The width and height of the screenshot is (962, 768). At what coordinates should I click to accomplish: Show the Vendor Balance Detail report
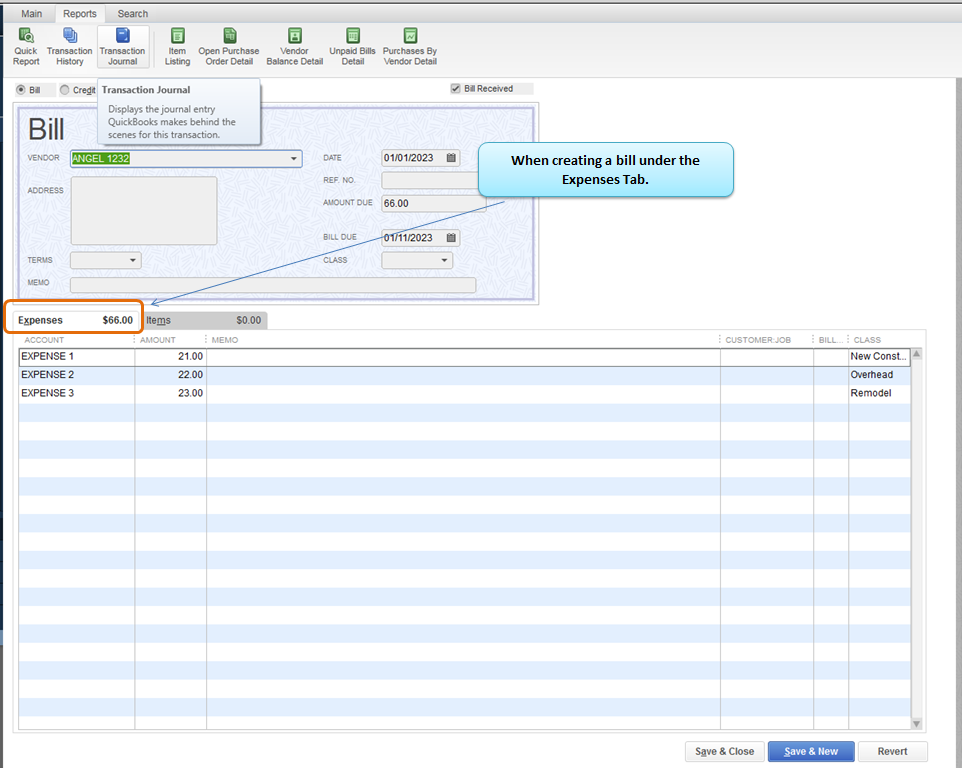(294, 47)
